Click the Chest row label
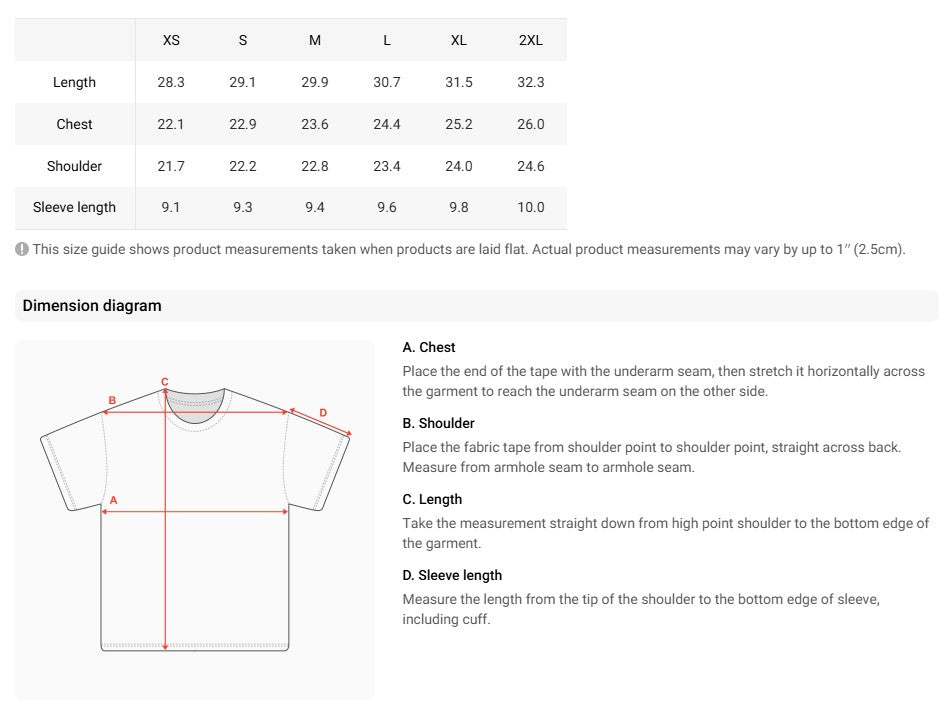The width and height of the screenshot is (946, 711). (74, 124)
